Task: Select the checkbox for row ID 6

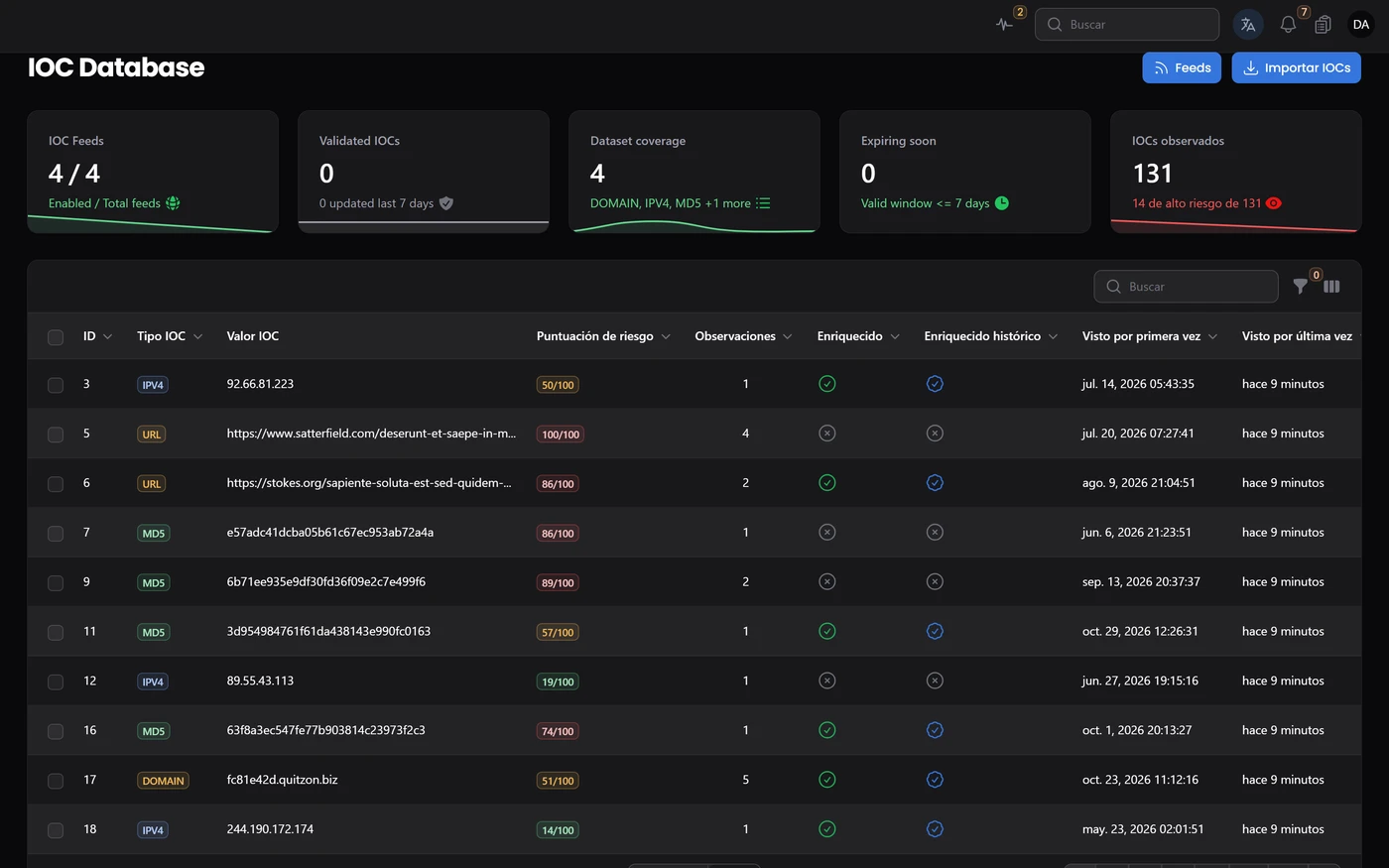Action: tap(56, 484)
